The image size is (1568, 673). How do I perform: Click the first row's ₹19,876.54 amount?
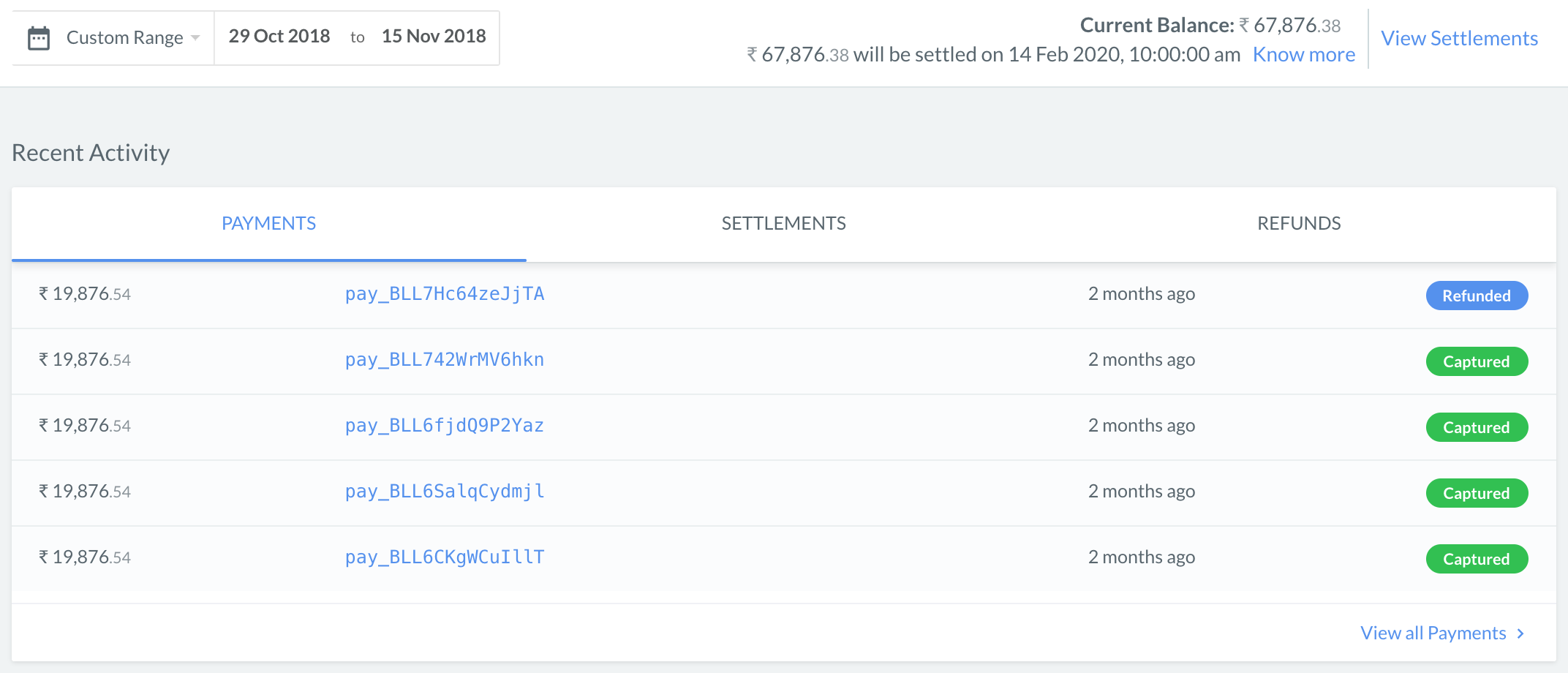[x=85, y=294]
